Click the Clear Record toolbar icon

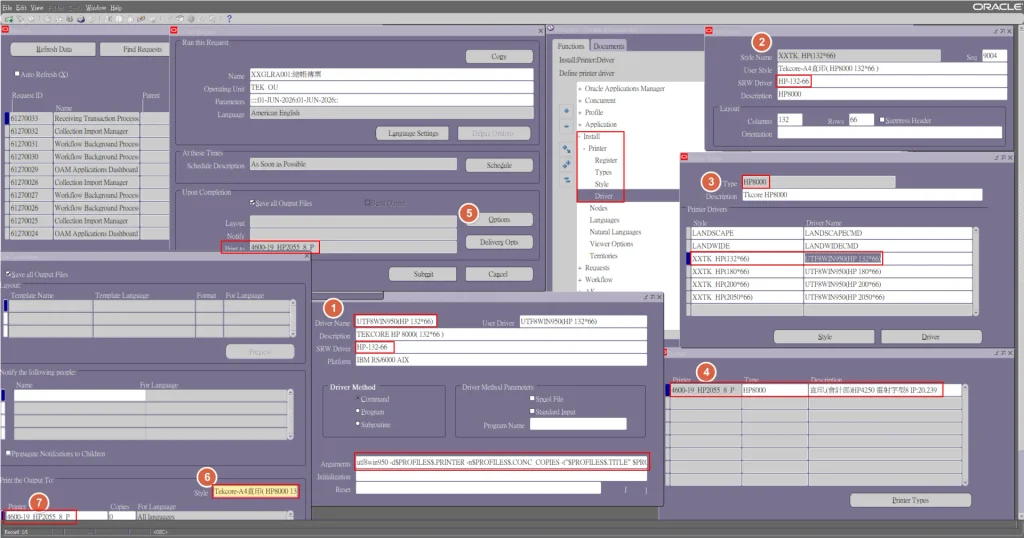141,20
